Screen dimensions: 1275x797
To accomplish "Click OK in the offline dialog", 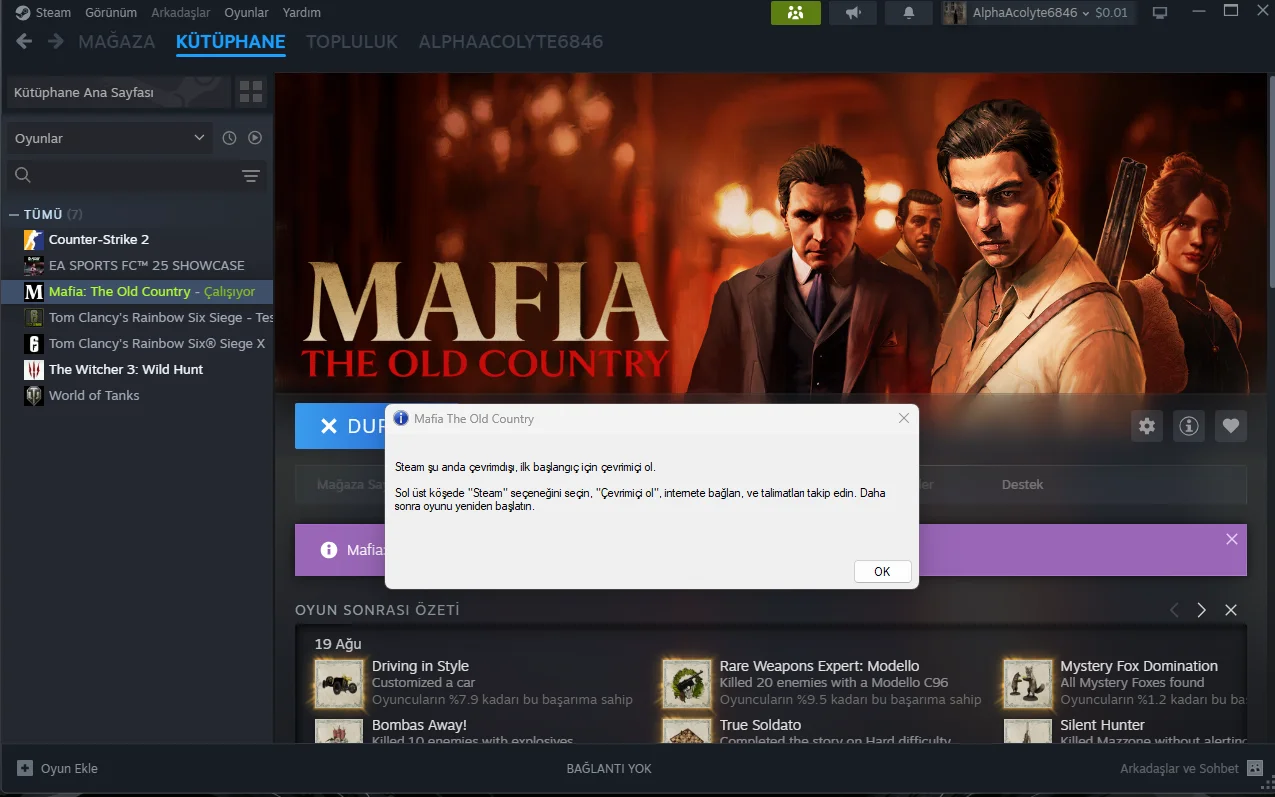I will click(882, 572).
